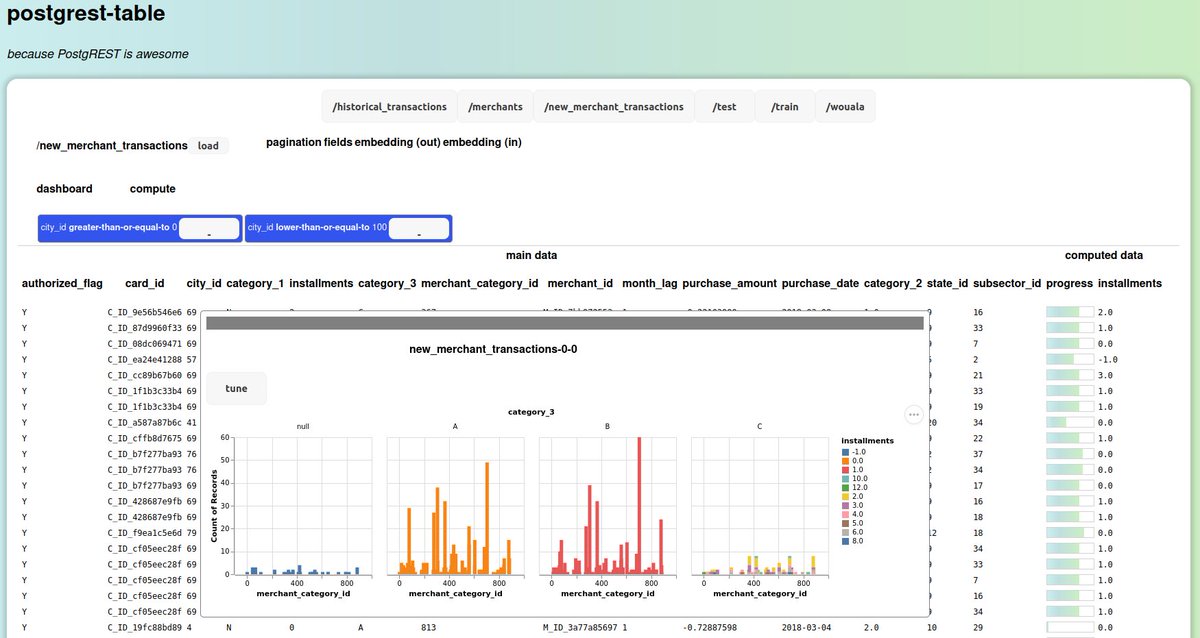Click progress bar in C_ID_19fc88bd89 row

pos(1068,627)
